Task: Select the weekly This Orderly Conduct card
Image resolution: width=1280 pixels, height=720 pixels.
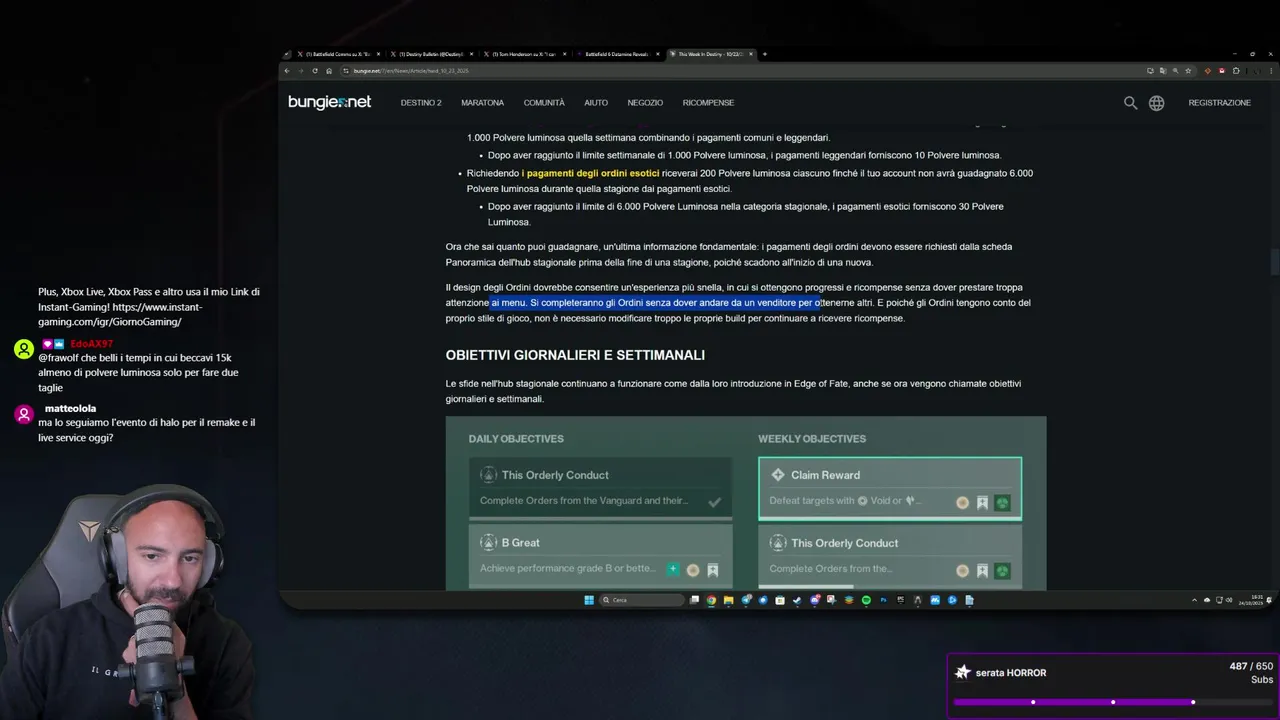Action: pyautogui.click(x=890, y=555)
